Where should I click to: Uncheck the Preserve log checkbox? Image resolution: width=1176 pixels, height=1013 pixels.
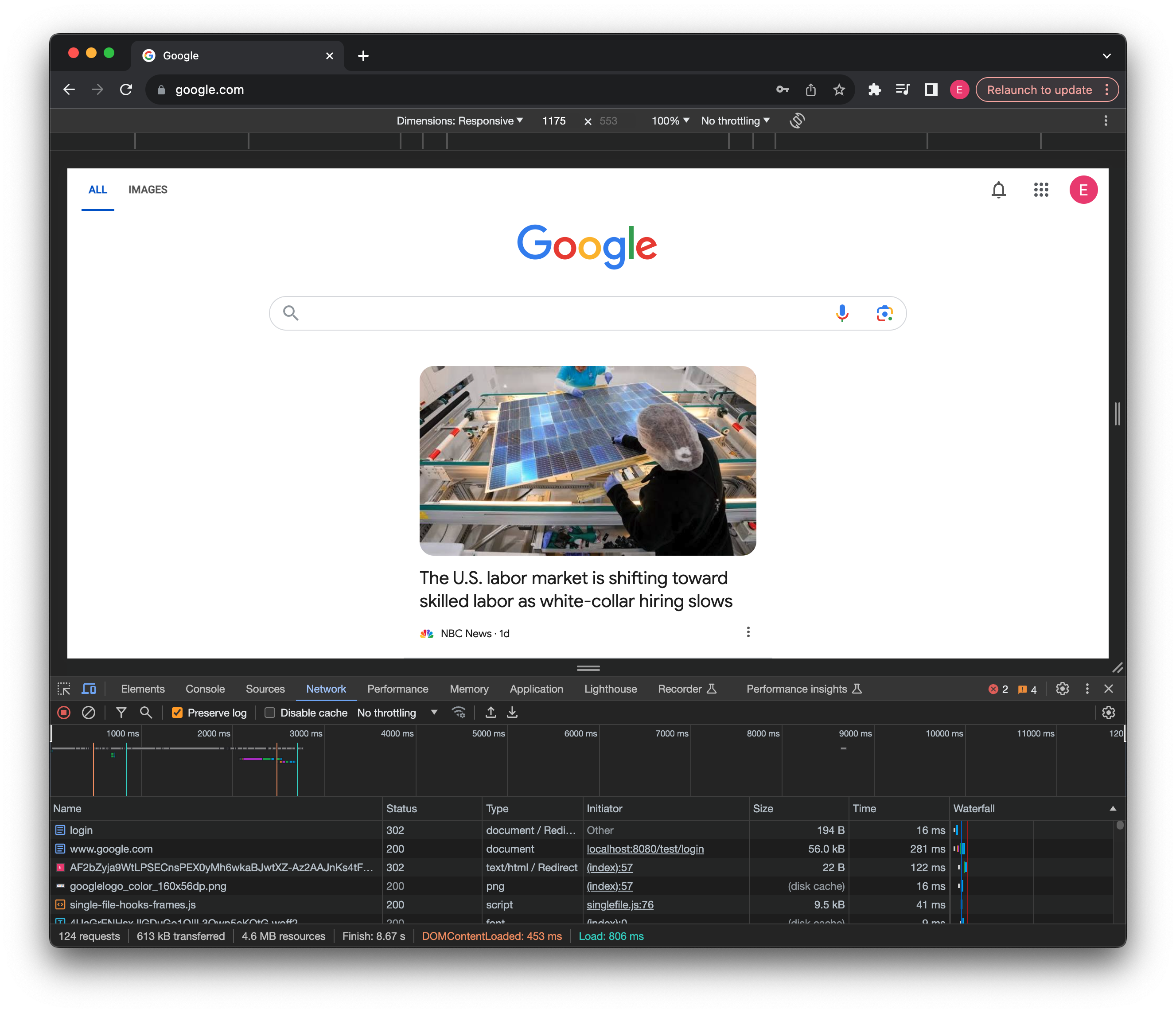coord(178,713)
